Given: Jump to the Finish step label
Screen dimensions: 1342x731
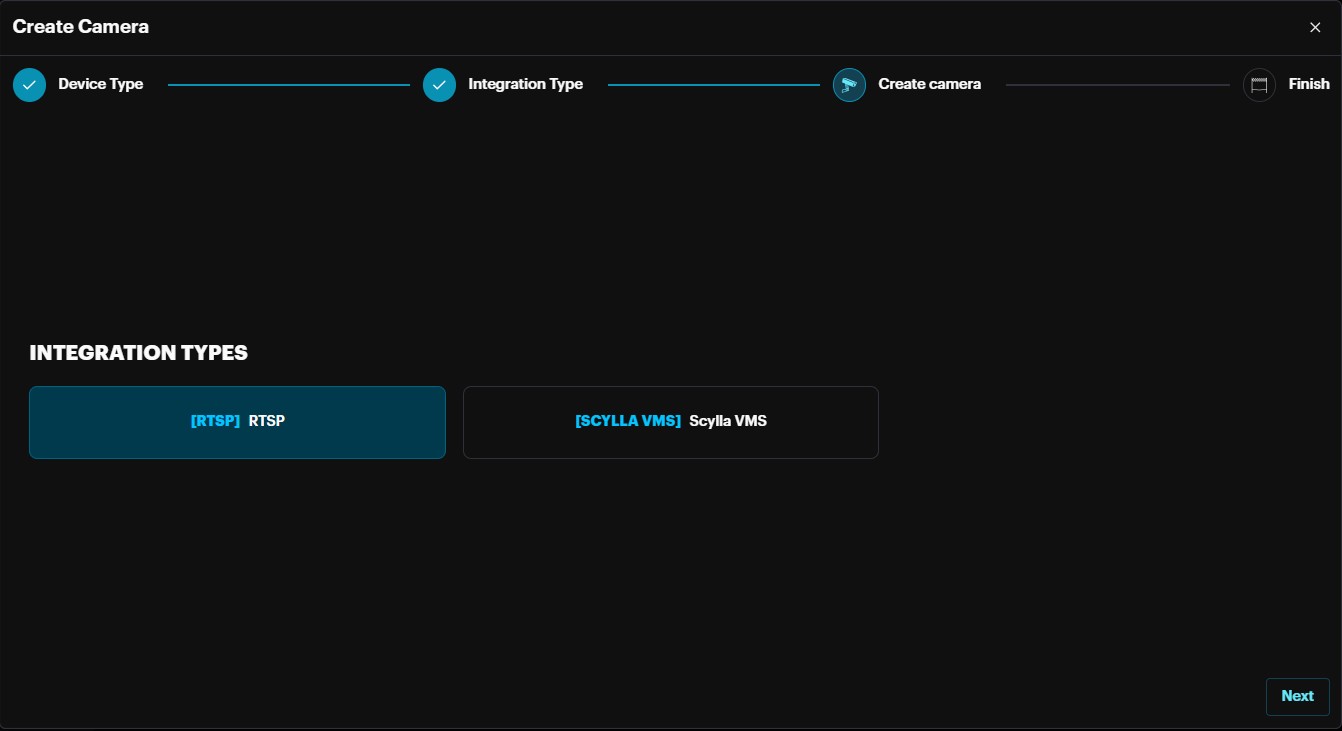Looking at the screenshot, I should [1308, 84].
